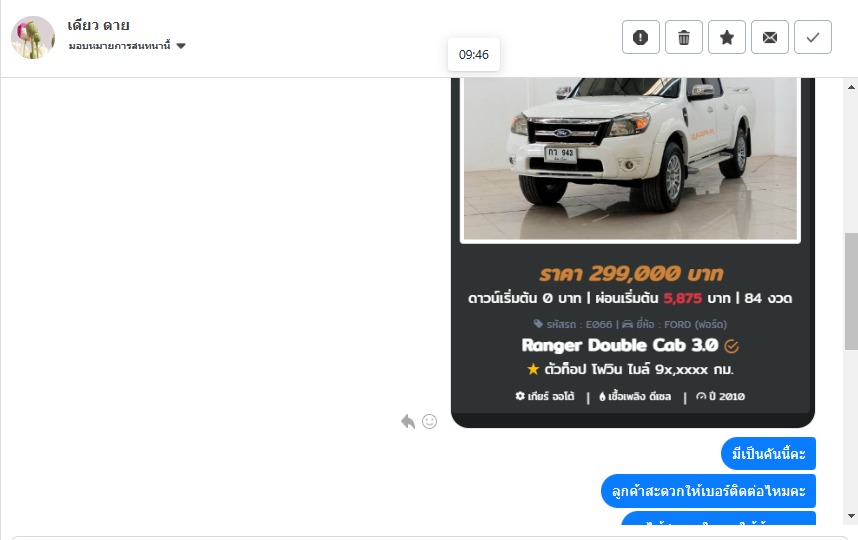Reply to the car card message
858x540 pixels.
pos(408,421)
